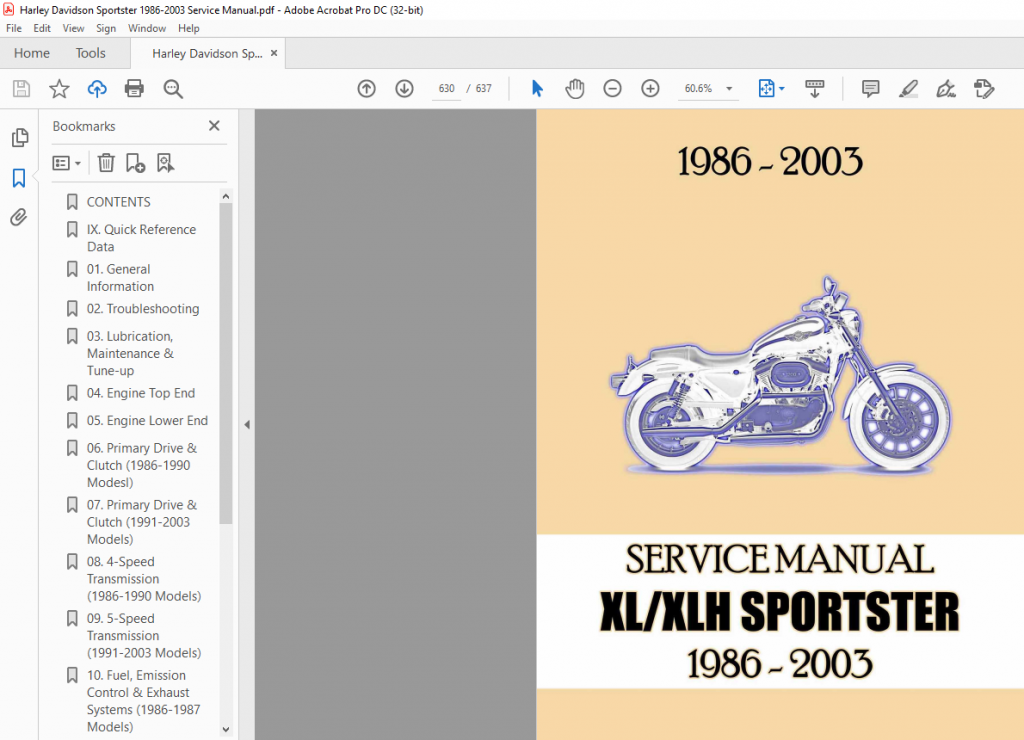Delete selected bookmark with trash icon
Viewport: 1024px width, 740px height.
[x=106, y=163]
